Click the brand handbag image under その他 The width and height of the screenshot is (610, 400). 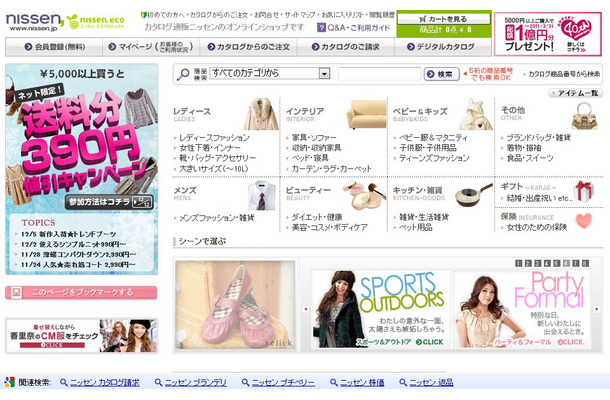[584, 116]
